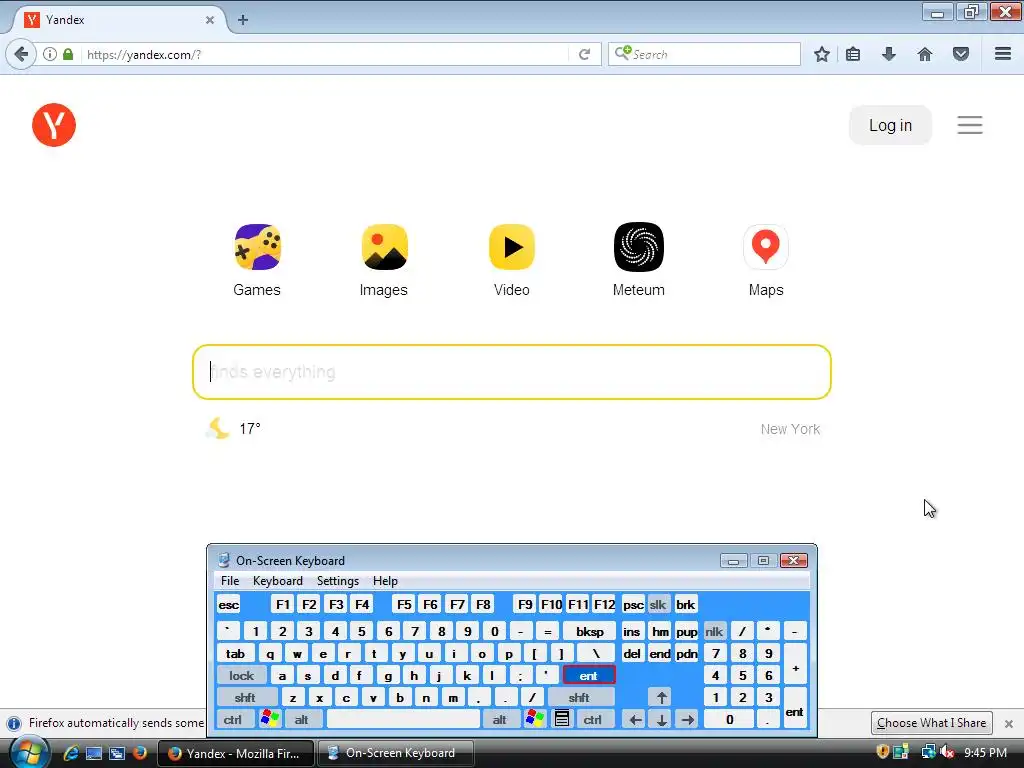Open the Yandex hamburger menu beside Log in

970,125
